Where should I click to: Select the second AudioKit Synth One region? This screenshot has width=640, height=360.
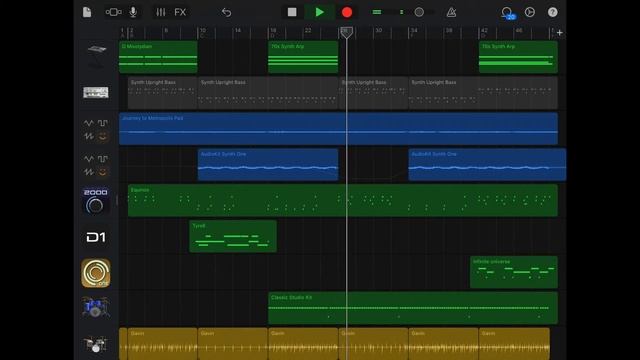487,164
